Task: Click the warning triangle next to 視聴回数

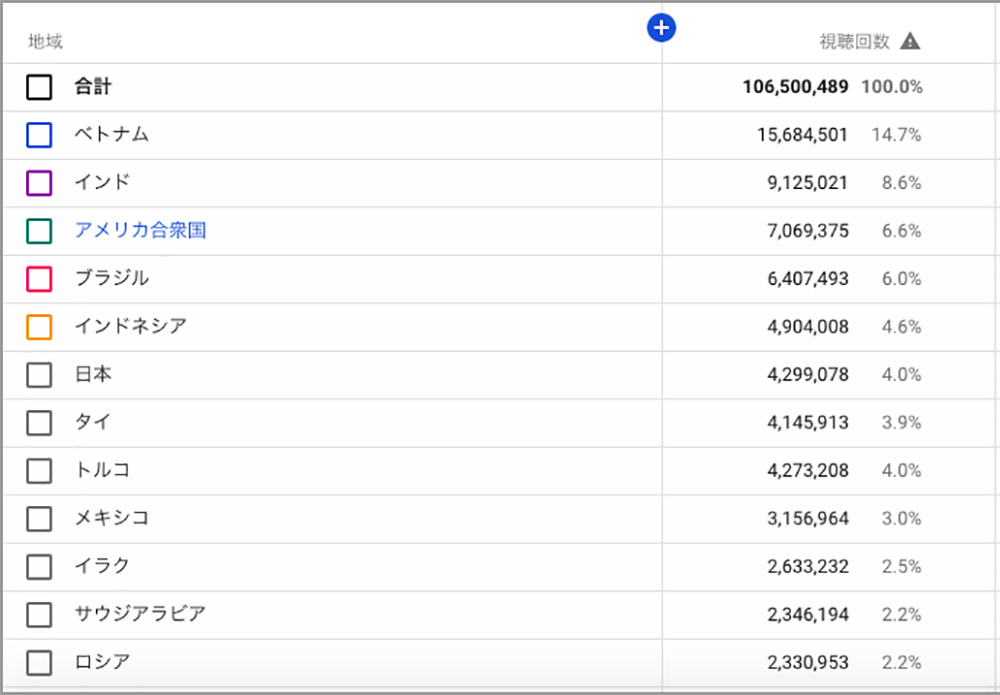Action: (909, 41)
